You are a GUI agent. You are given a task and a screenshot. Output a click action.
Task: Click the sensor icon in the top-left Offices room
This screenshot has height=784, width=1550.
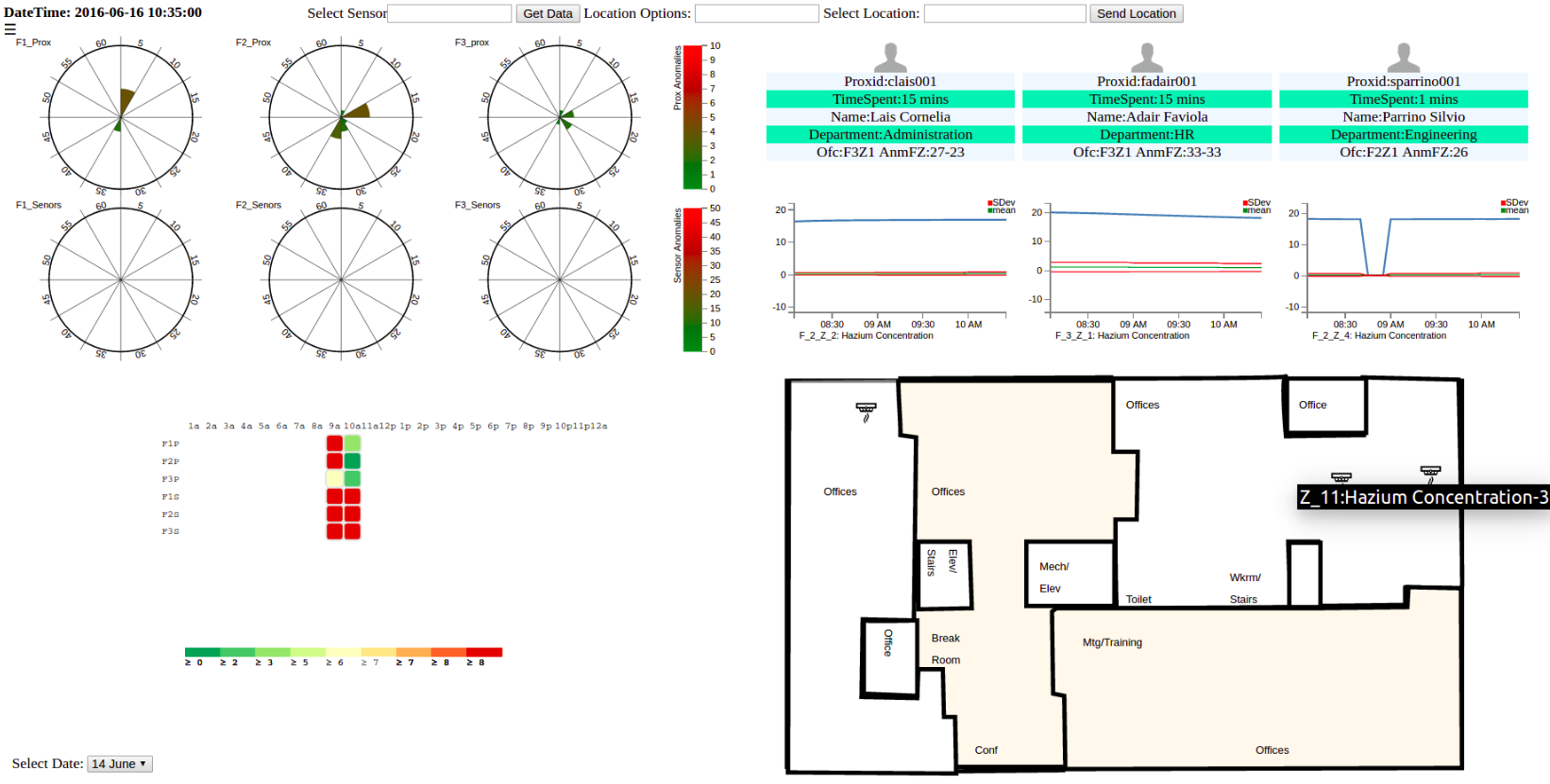866,410
